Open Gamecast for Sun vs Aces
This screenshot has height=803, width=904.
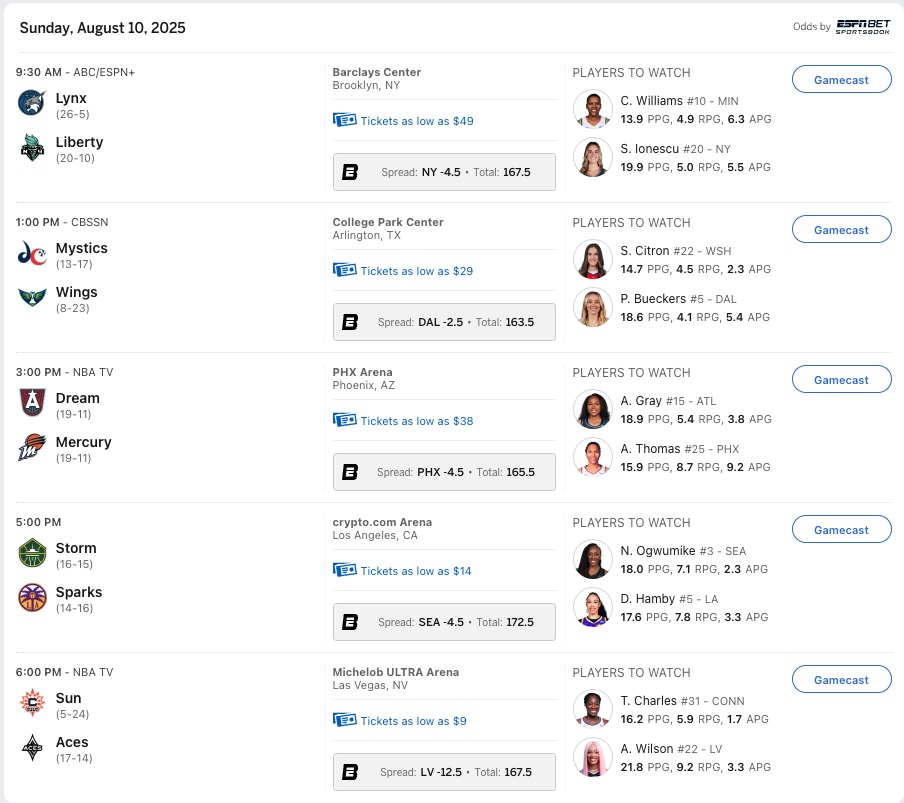pos(841,680)
